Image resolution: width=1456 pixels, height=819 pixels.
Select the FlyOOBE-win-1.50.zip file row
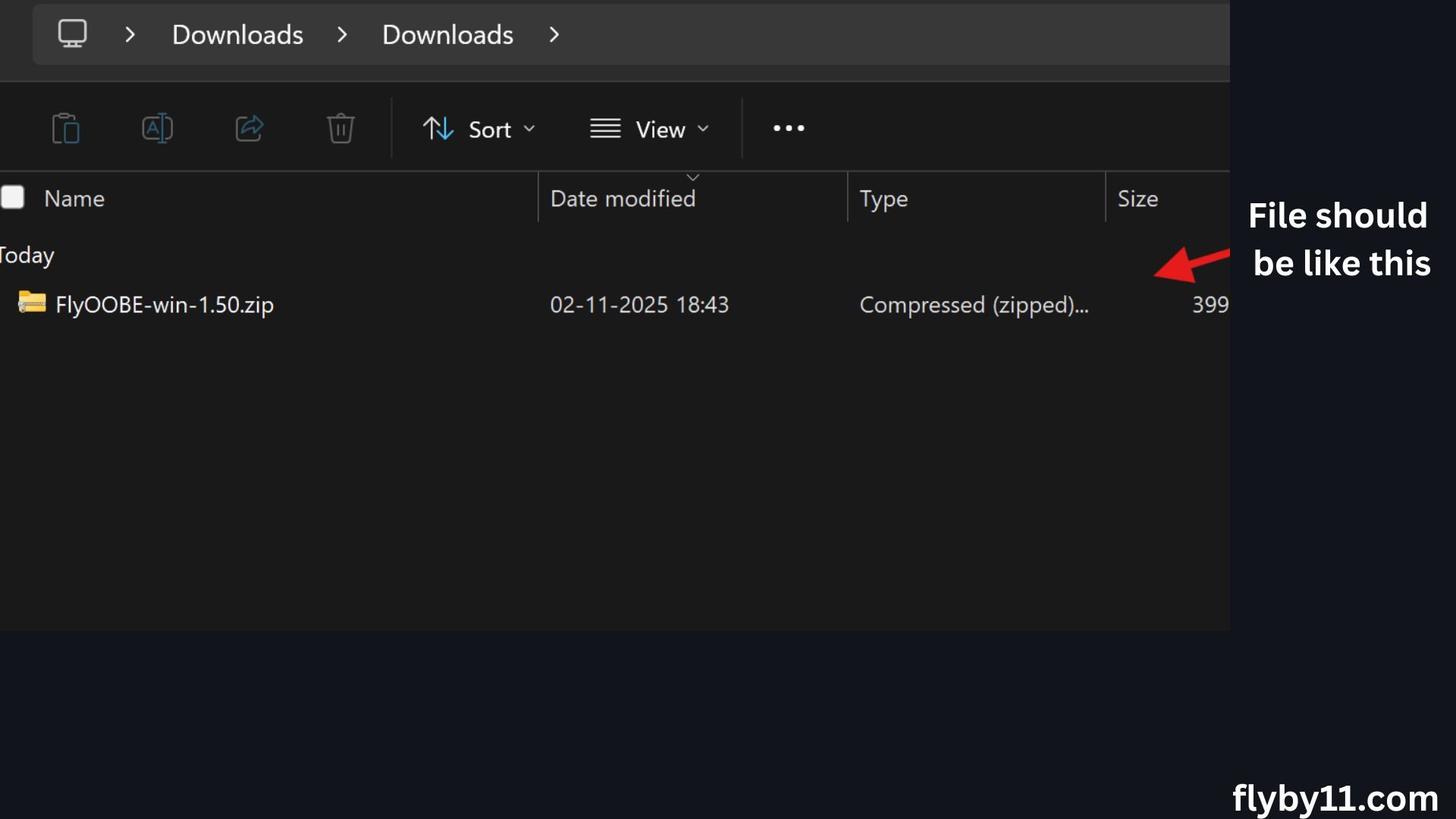point(165,304)
